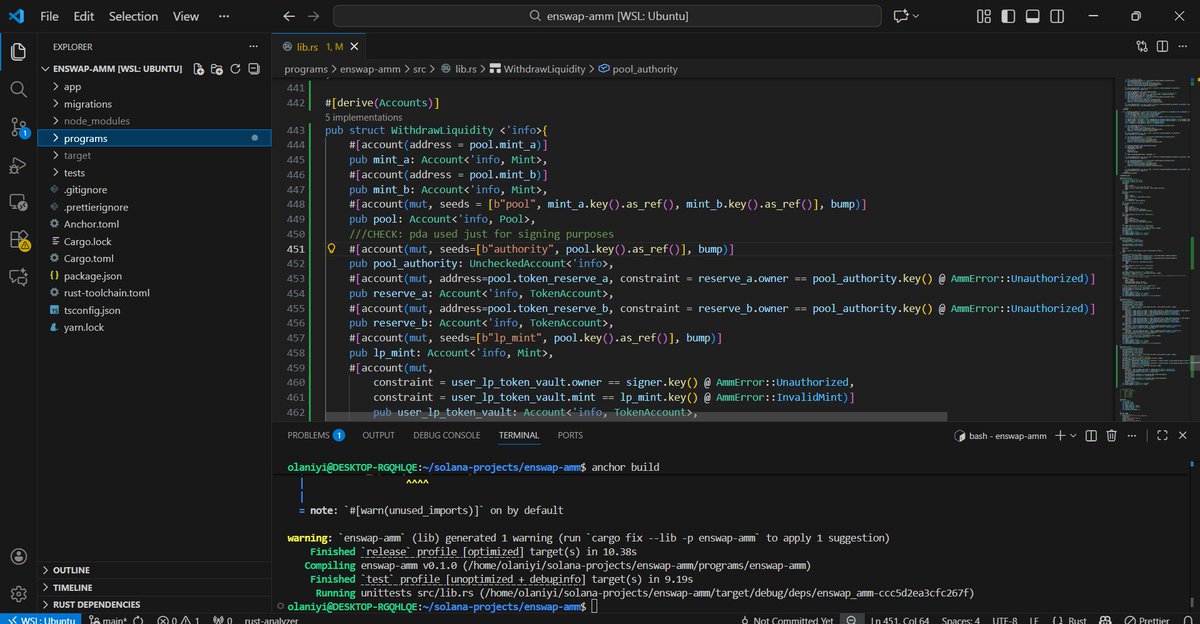This screenshot has height=624, width=1200.
Task: Open Explorer views and more actions
Action: [254, 46]
